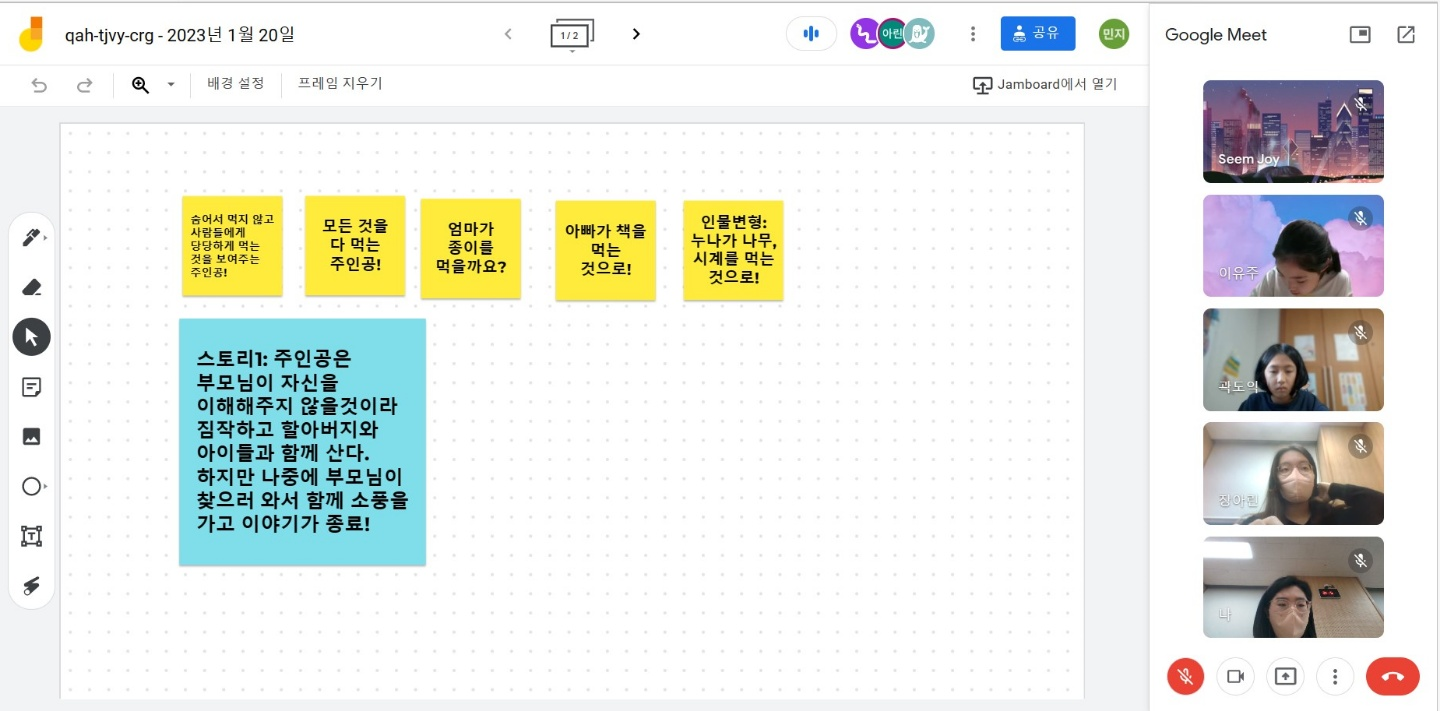Click Seem Joy's video thumbnail
Viewport: 1440px width, 711px height.
click(x=1293, y=131)
